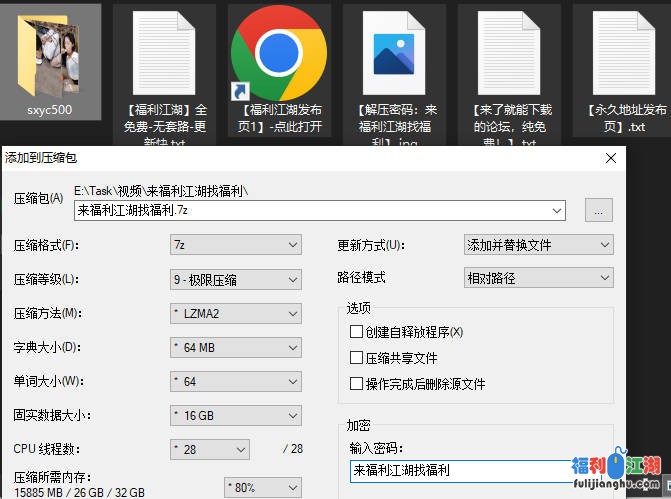Select the sxyc500 folder icon
671x499 pixels.
point(50,50)
